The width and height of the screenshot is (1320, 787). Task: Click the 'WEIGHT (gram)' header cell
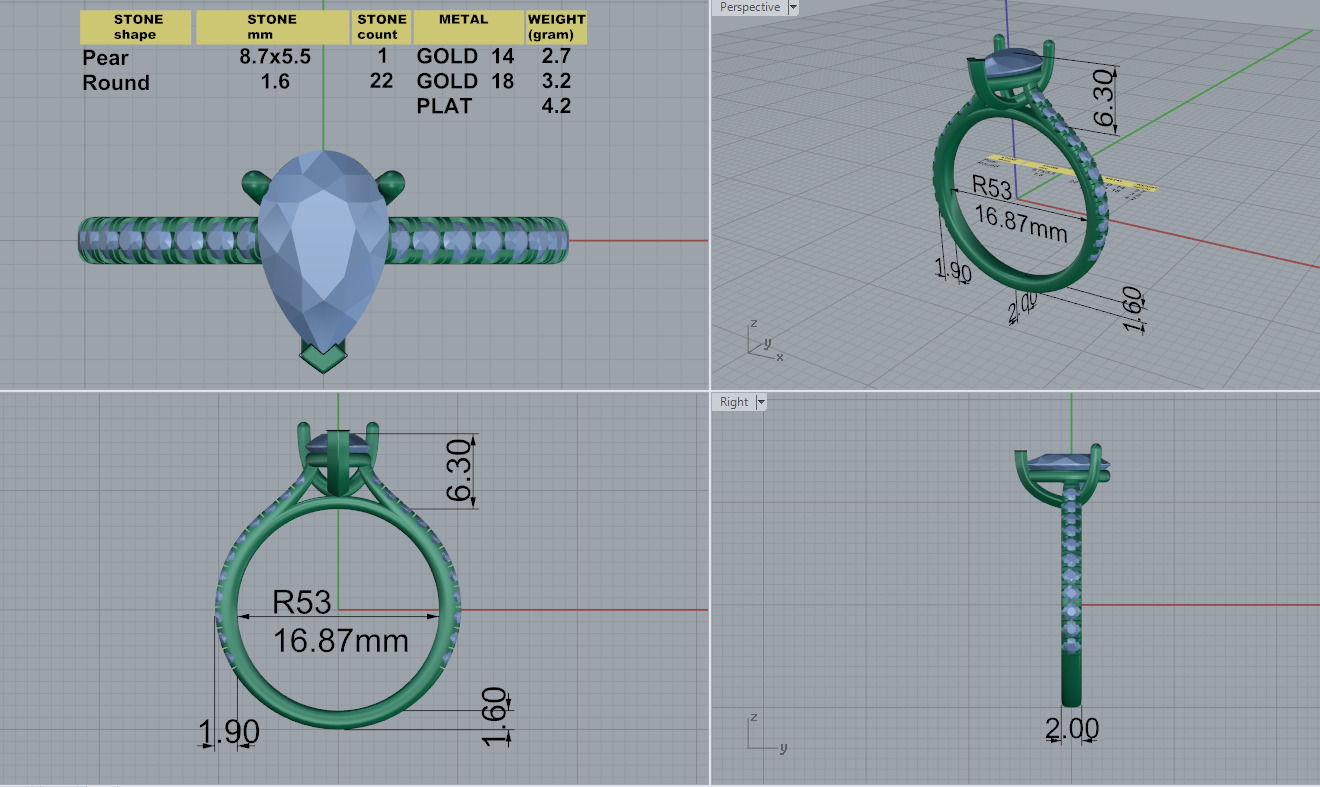pos(557,27)
